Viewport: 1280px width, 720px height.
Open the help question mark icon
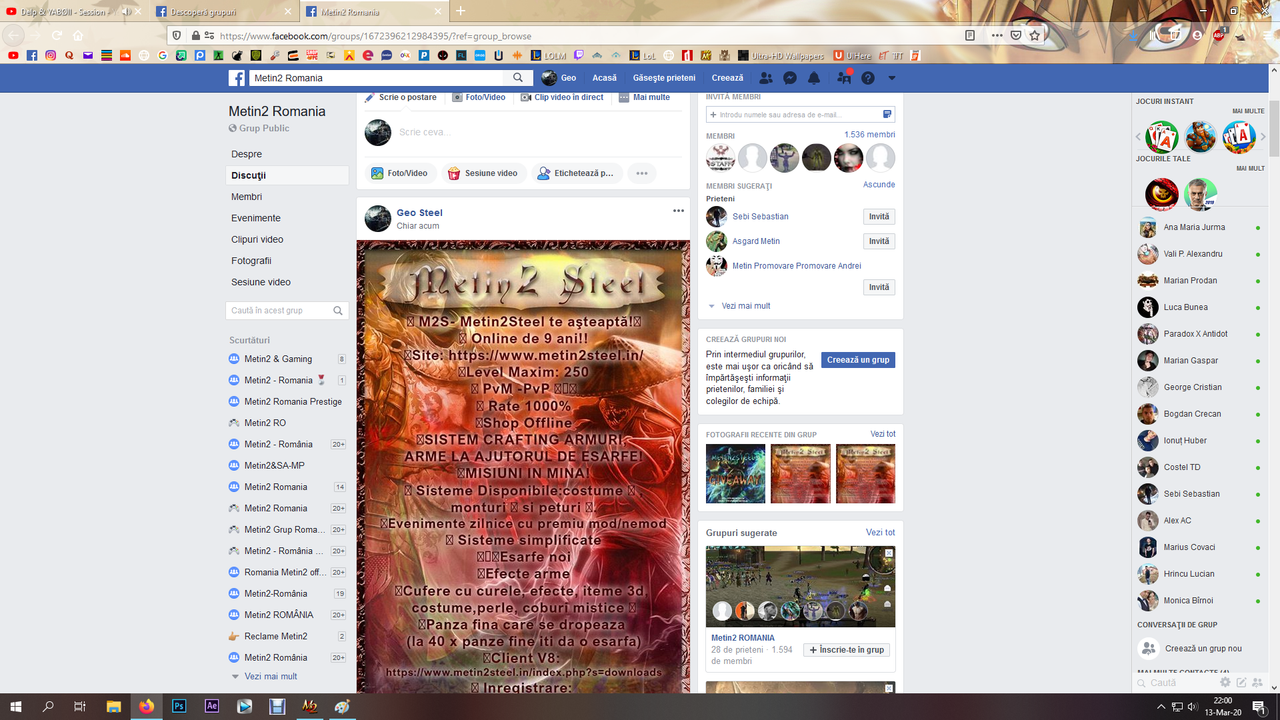click(867, 78)
